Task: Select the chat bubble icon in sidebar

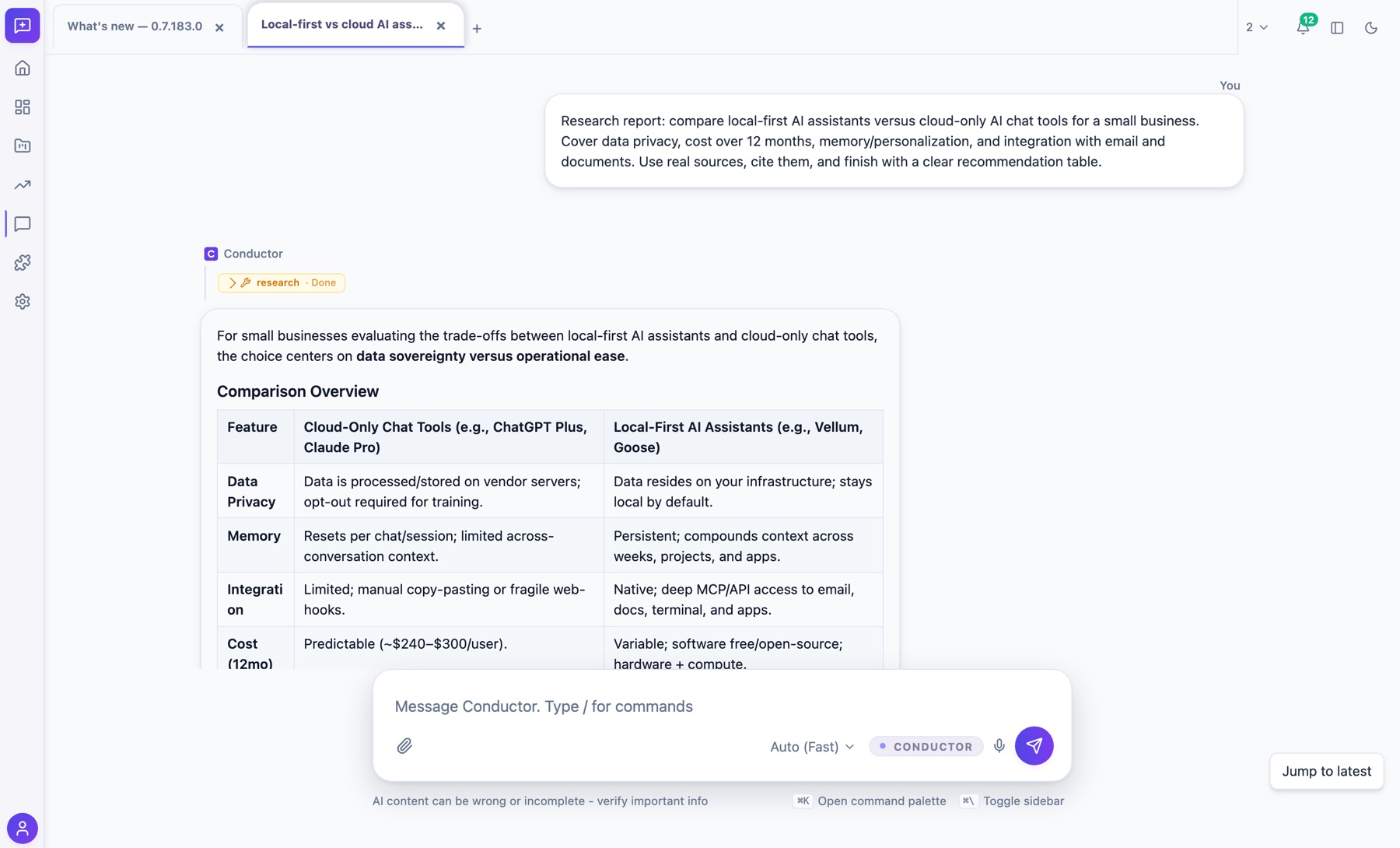Action: click(23, 224)
